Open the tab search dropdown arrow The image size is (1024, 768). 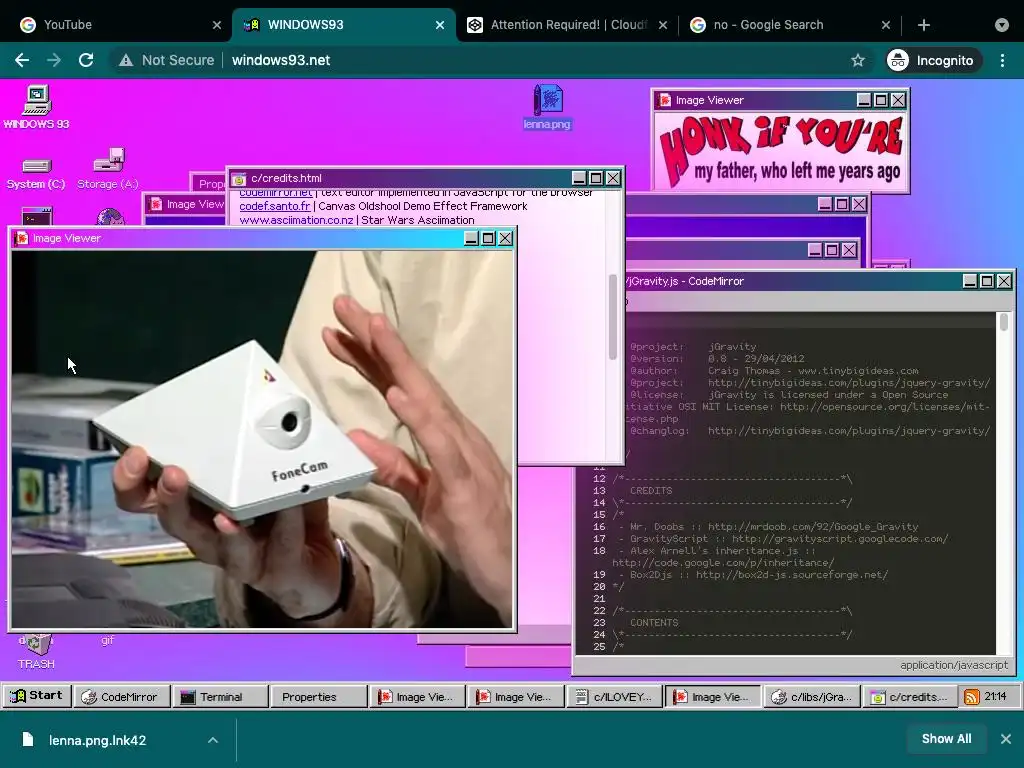[1002, 25]
